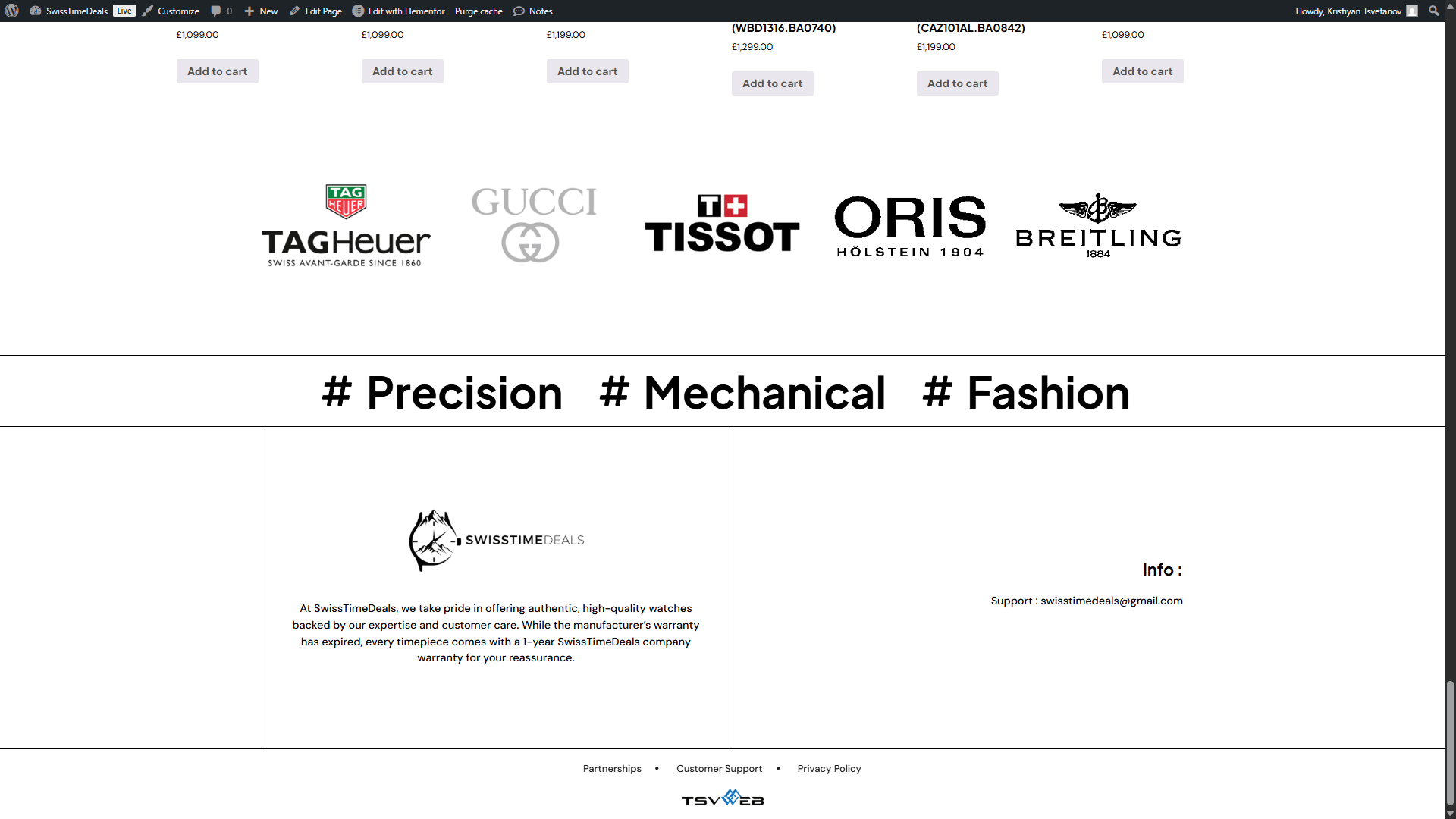Screen dimensions: 1456x819
Task: Click the WordPress logo icon
Action: [x=11, y=11]
